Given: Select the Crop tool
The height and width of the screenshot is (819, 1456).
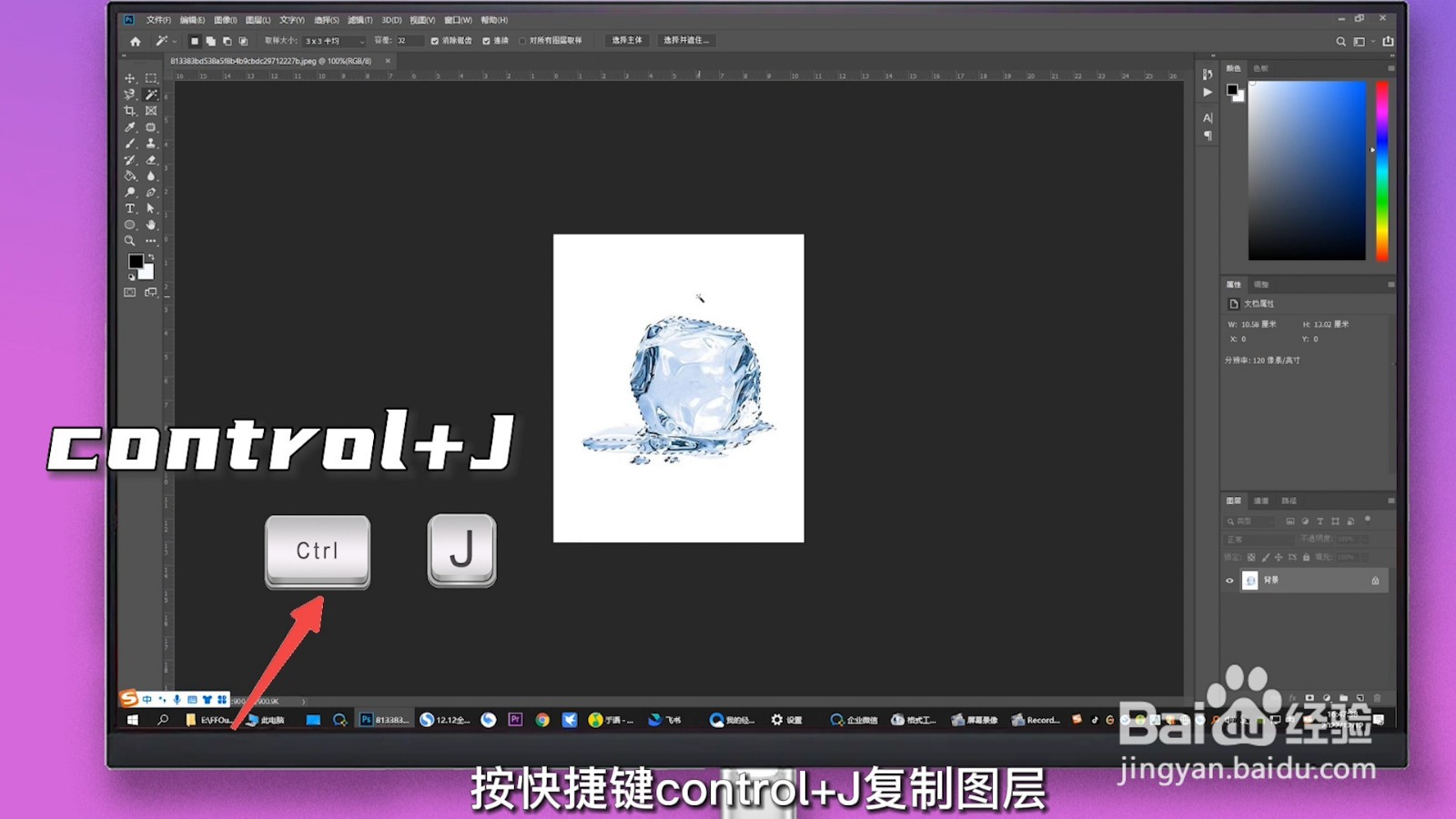Looking at the screenshot, I should coord(130,110).
